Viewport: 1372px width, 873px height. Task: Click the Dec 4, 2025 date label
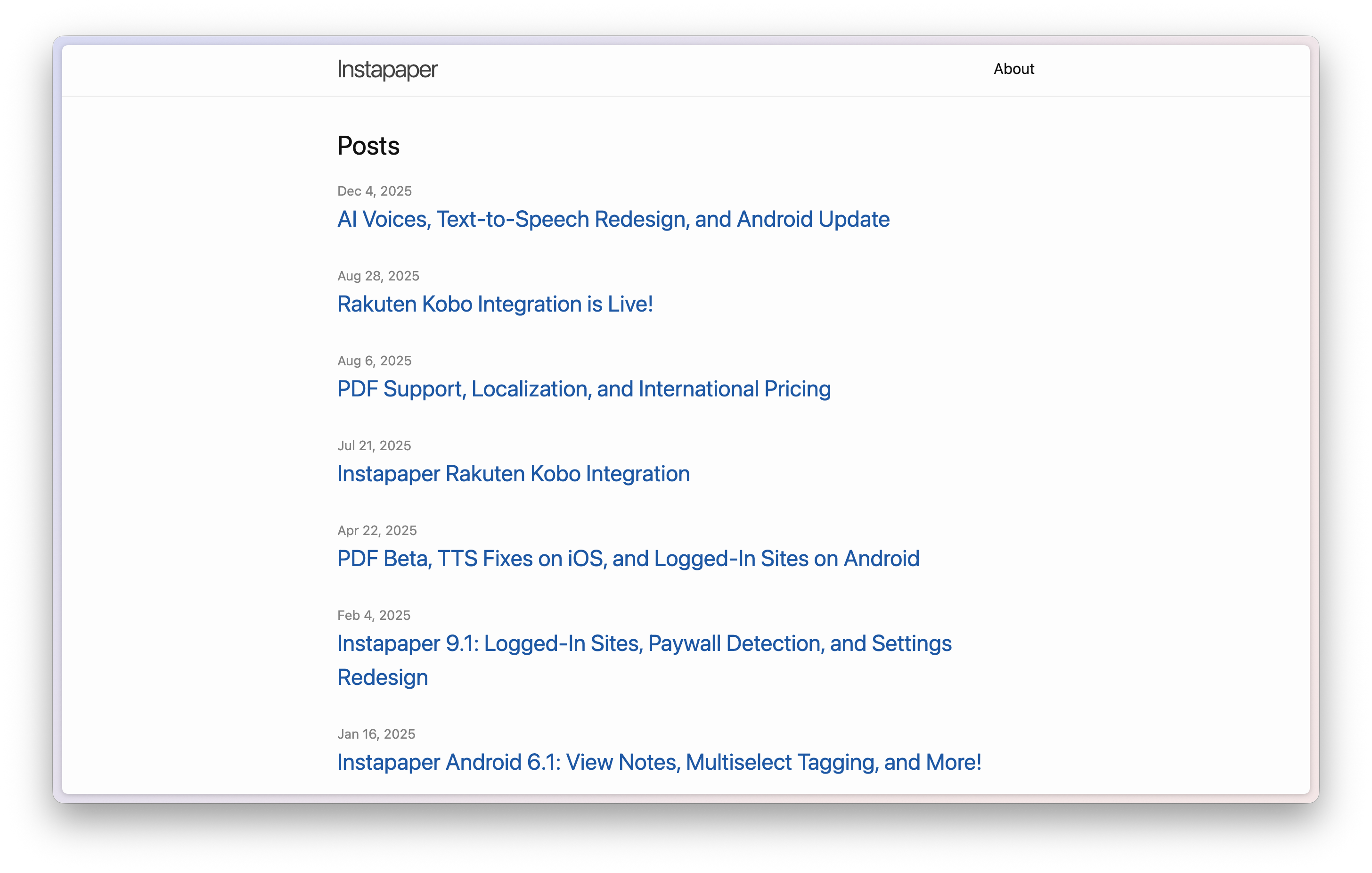(x=374, y=191)
